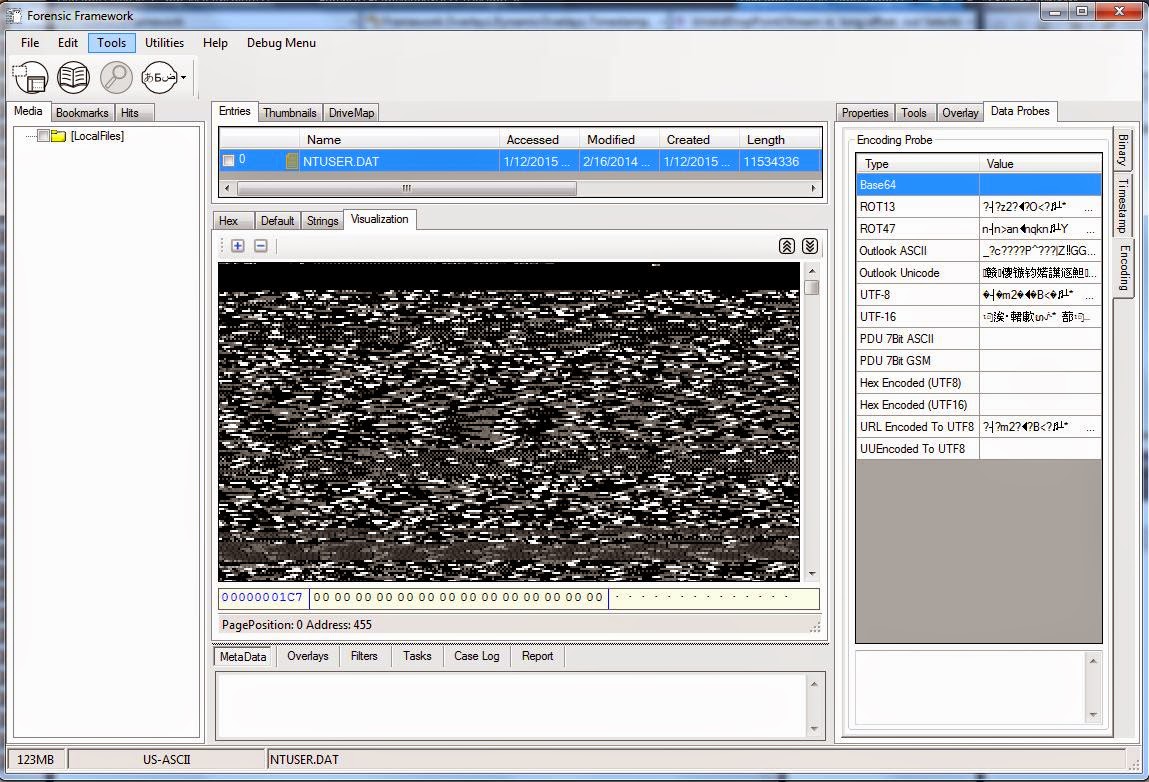
Task: Click the magnifying glass search icon
Action: (x=116, y=77)
